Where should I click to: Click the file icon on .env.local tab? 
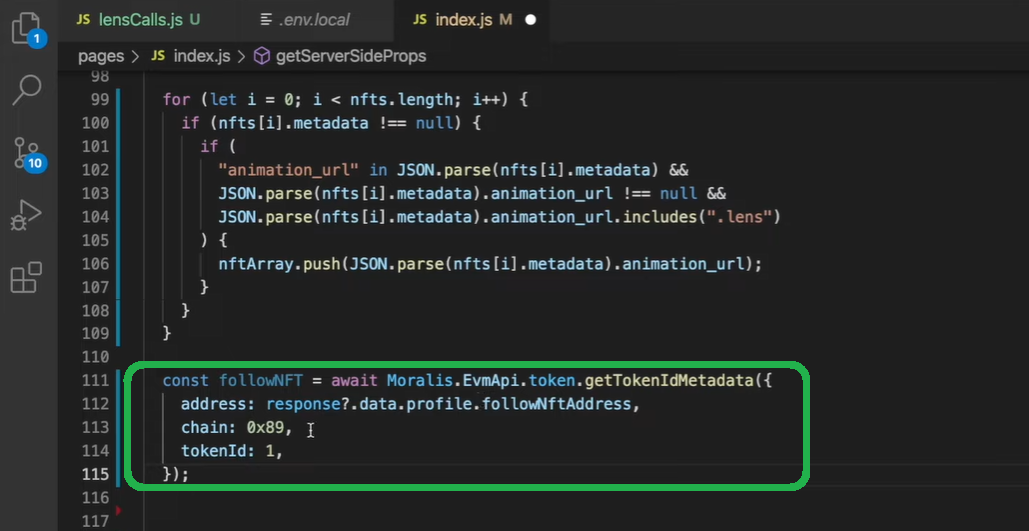[266, 20]
